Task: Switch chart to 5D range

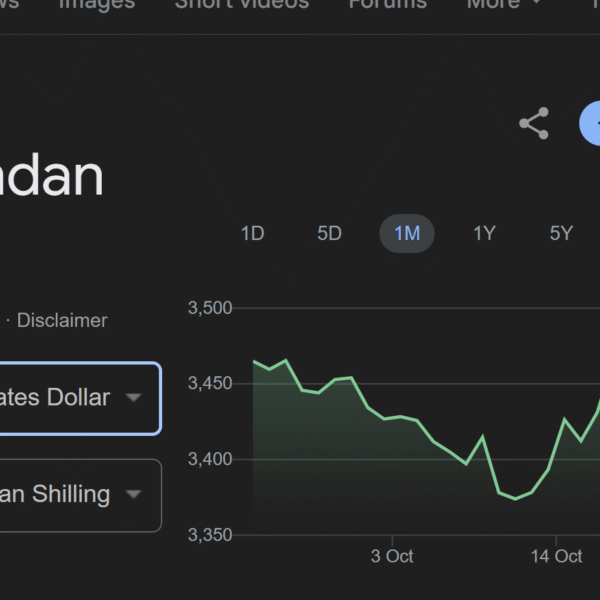Action: click(x=329, y=234)
